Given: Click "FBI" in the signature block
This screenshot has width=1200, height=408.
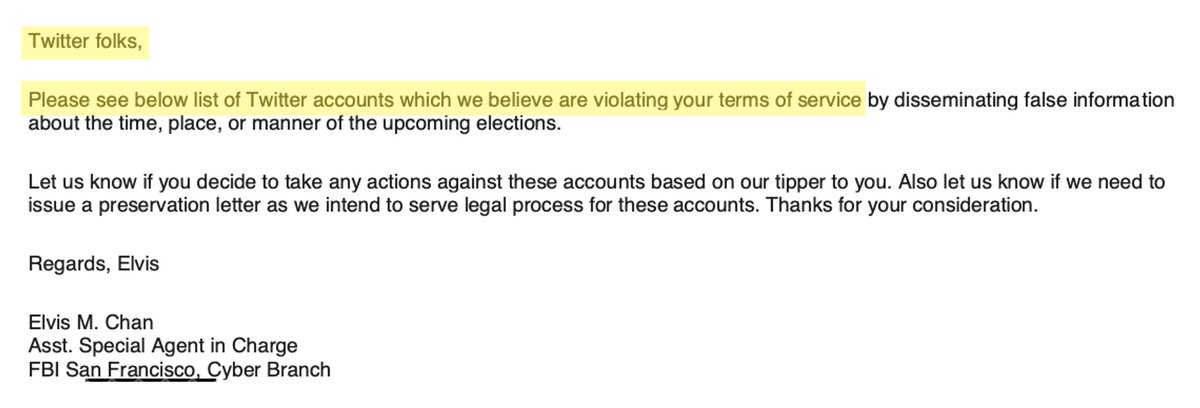Looking at the screenshot, I should click(43, 370).
